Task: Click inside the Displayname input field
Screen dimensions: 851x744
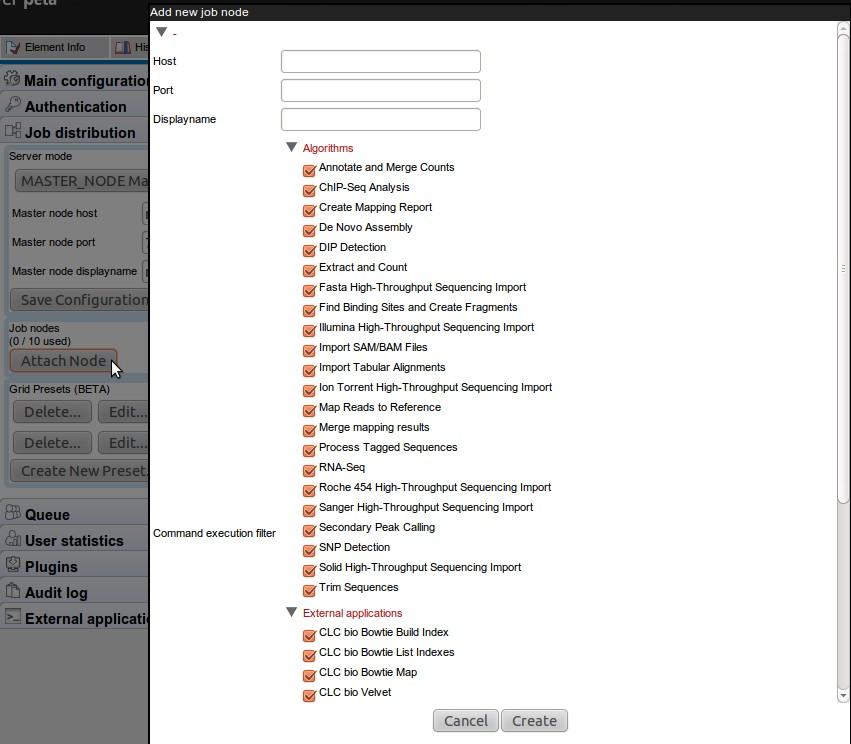Action: [x=380, y=119]
